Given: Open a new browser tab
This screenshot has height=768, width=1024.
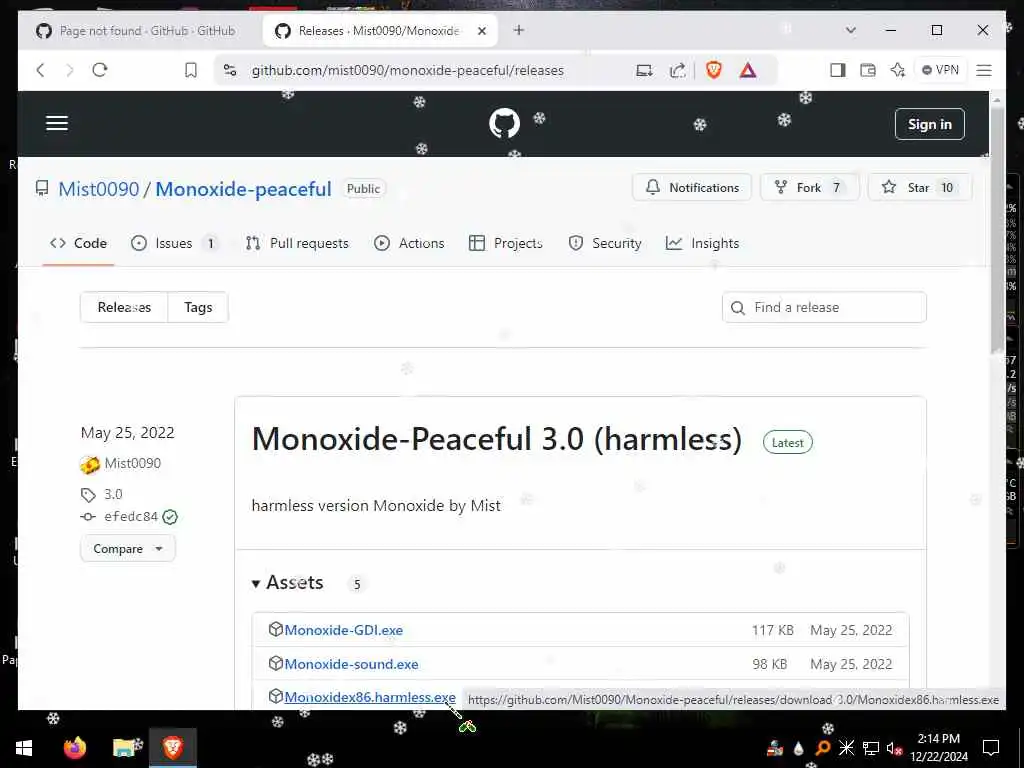Looking at the screenshot, I should coord(519,30).
